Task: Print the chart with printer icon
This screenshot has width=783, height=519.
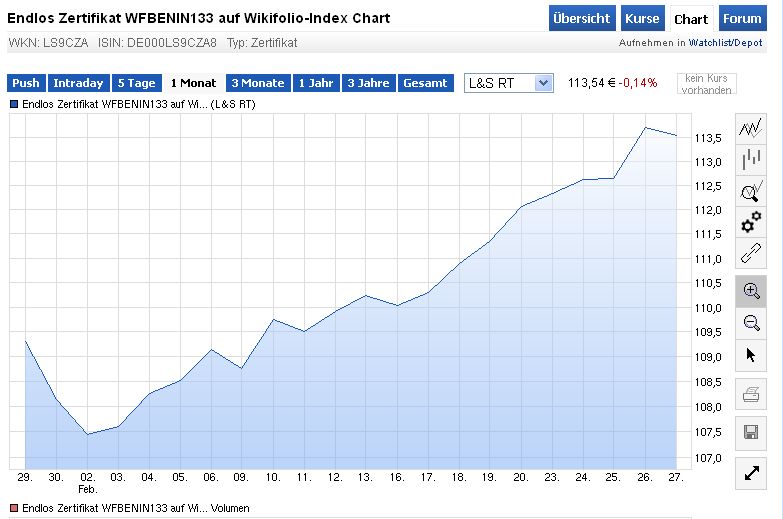Action: 751,394
